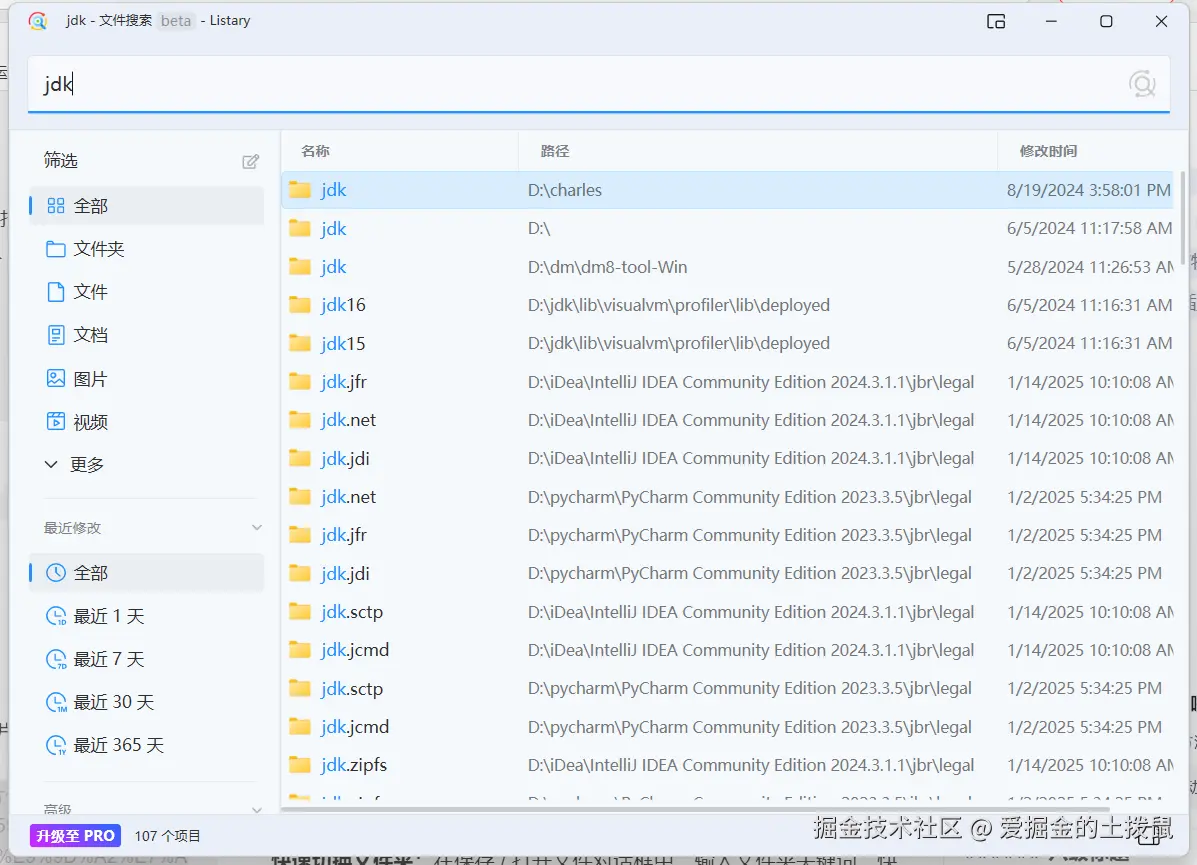Click folder icon of the jdk.zipfs row
The image size is (1197, 865).
coord(300,764)
